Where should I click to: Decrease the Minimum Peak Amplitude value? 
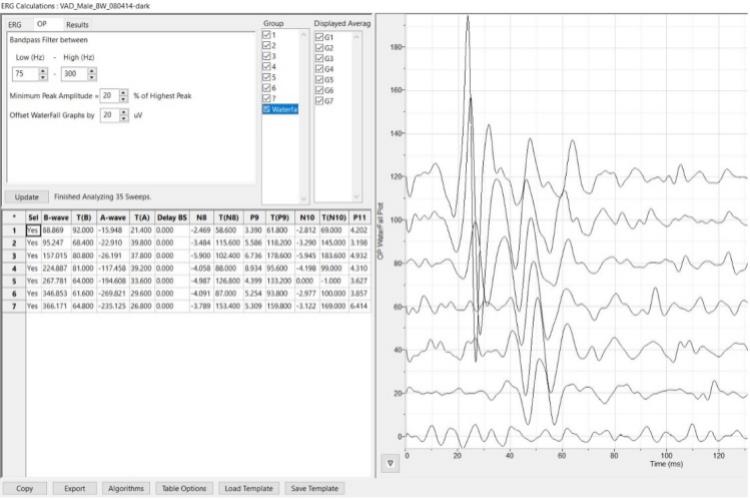tap(123, 99)
